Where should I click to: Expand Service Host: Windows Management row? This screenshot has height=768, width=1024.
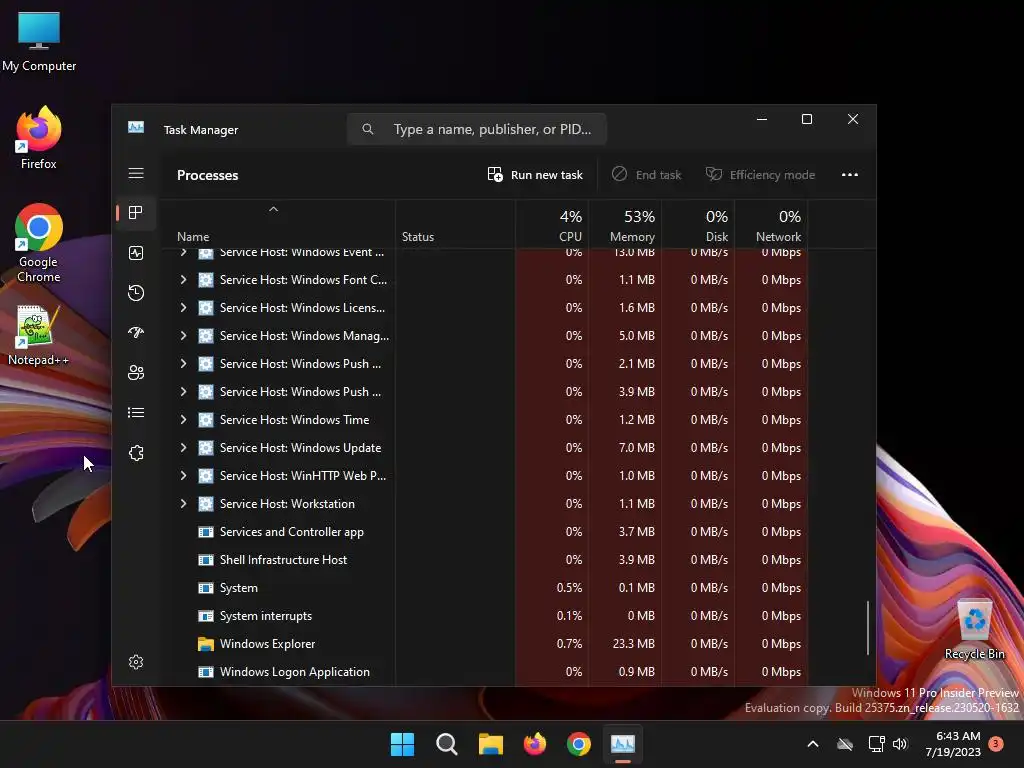184,336
